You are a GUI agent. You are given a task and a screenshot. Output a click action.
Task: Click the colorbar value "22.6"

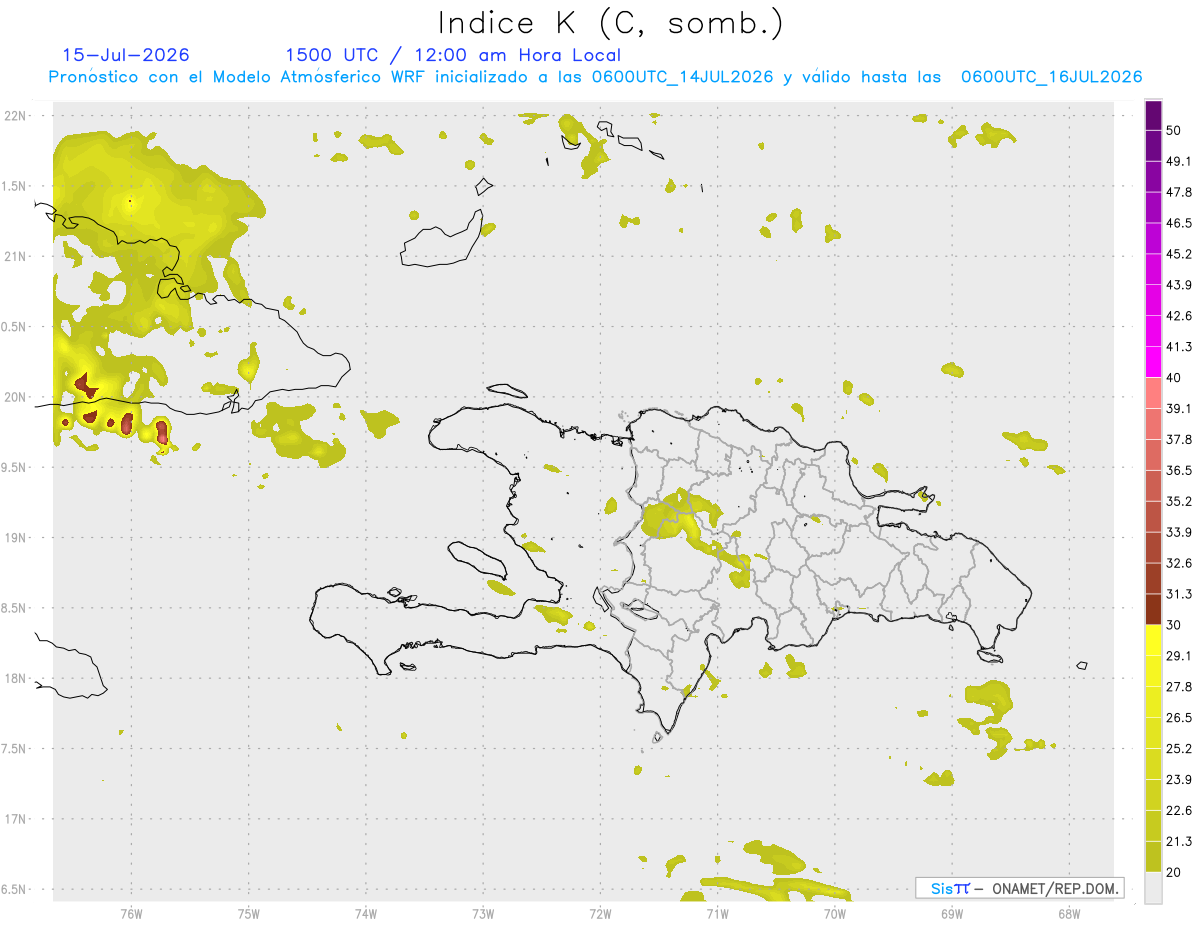pos(1179,810)
